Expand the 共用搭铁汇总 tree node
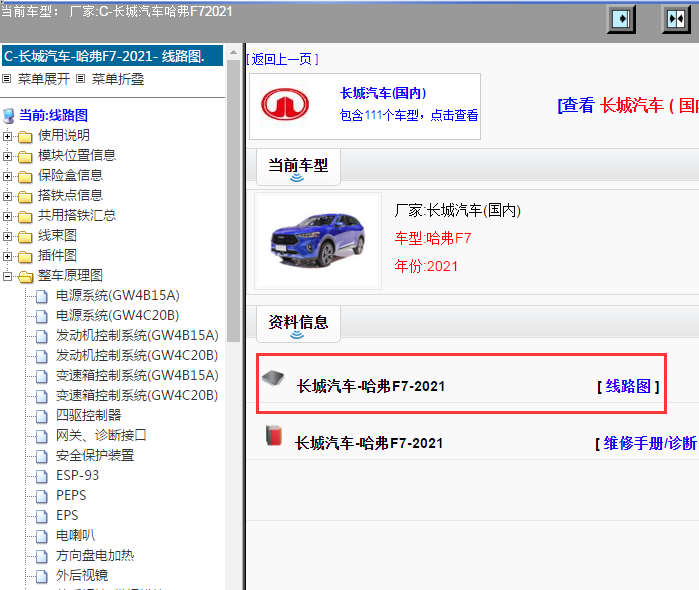Viewport: 699px width, 590px height. click(x=7, y=216)
